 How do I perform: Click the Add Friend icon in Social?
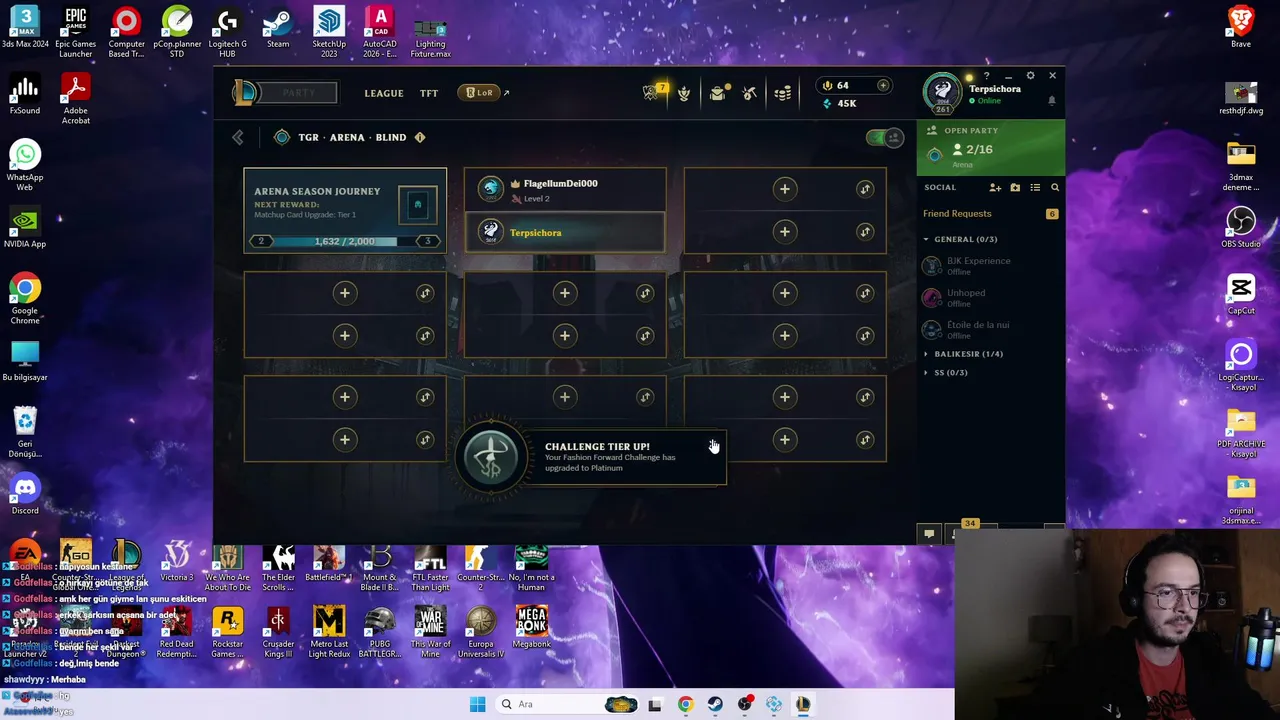coord(995,188)
